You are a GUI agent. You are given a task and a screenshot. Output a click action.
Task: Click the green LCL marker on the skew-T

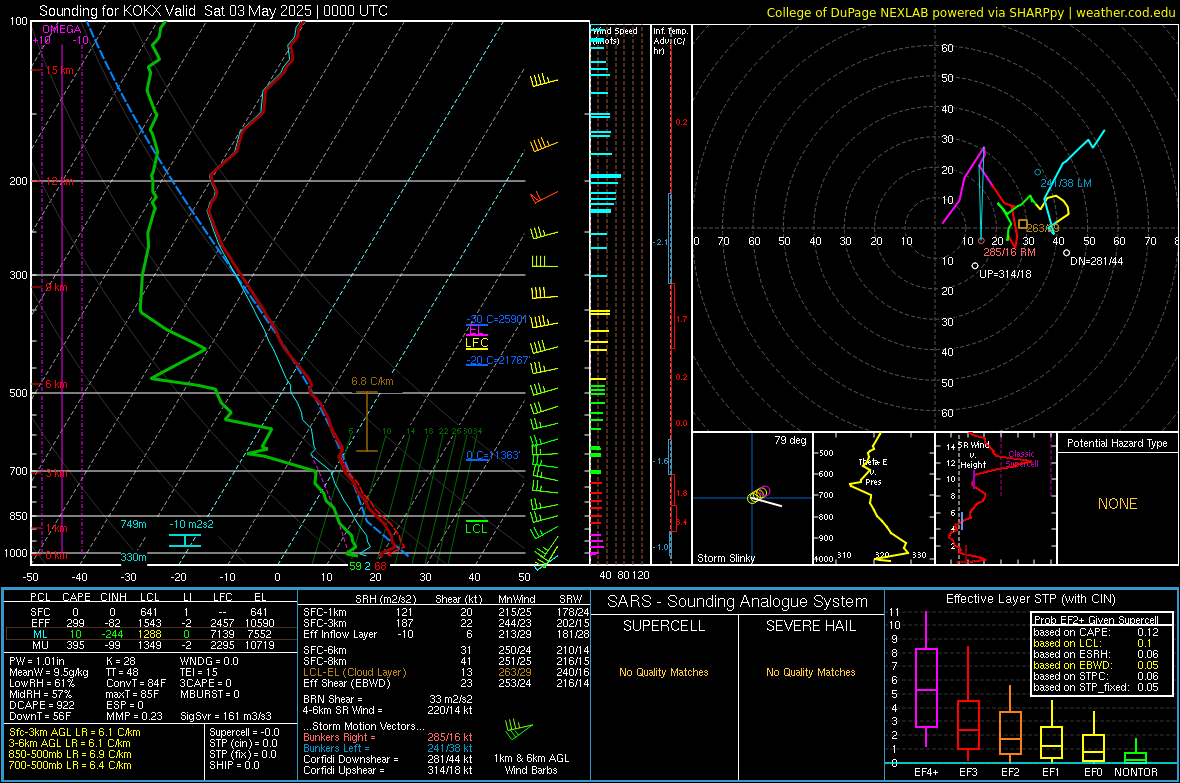(x=476, y=529)
